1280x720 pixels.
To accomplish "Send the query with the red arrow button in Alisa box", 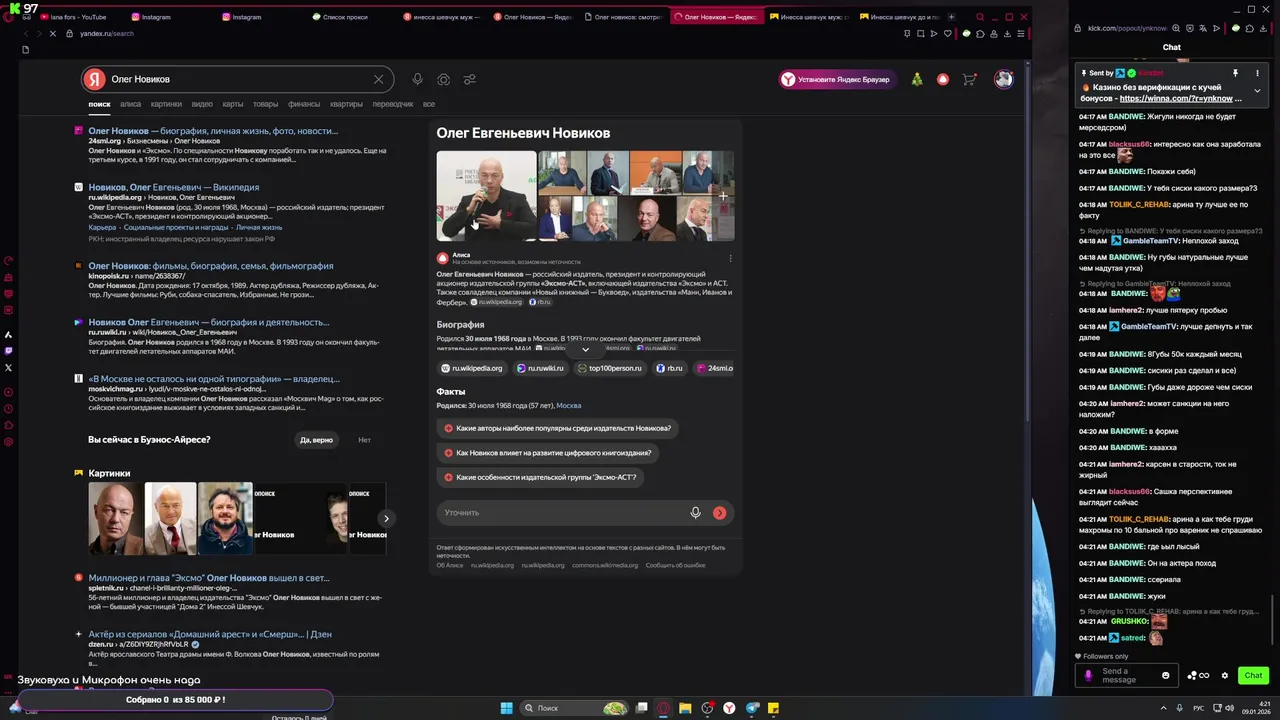I will pos(719,513).
